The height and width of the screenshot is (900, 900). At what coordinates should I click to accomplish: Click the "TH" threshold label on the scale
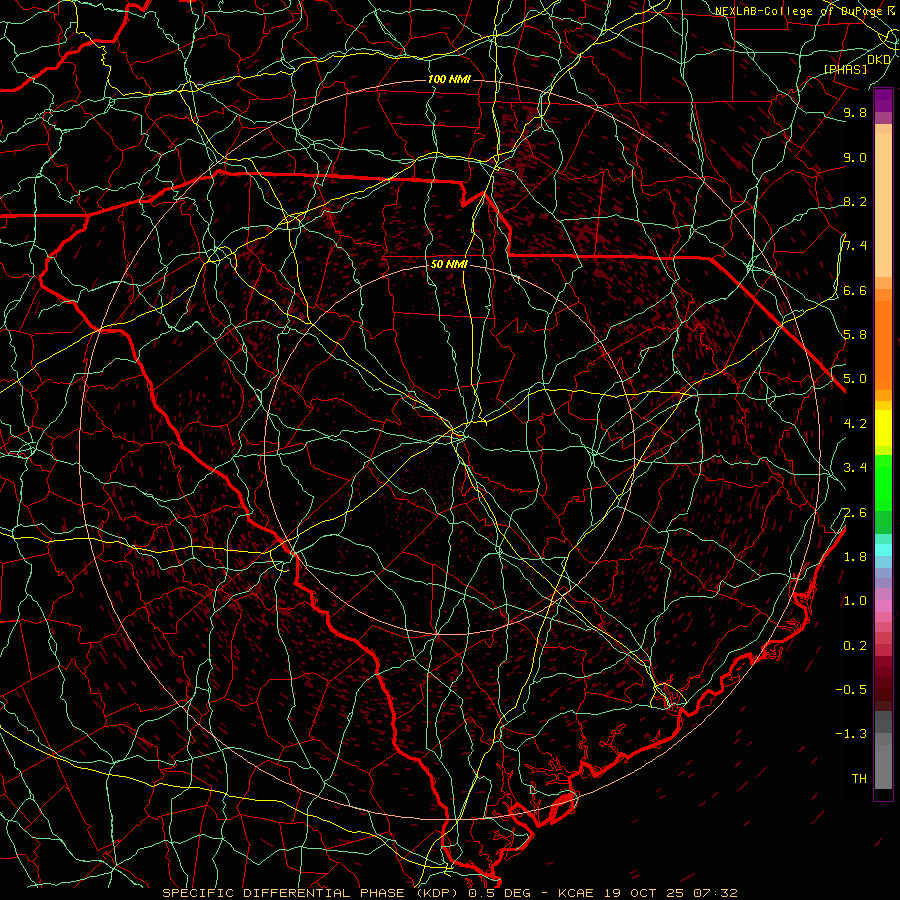point(859,778)
